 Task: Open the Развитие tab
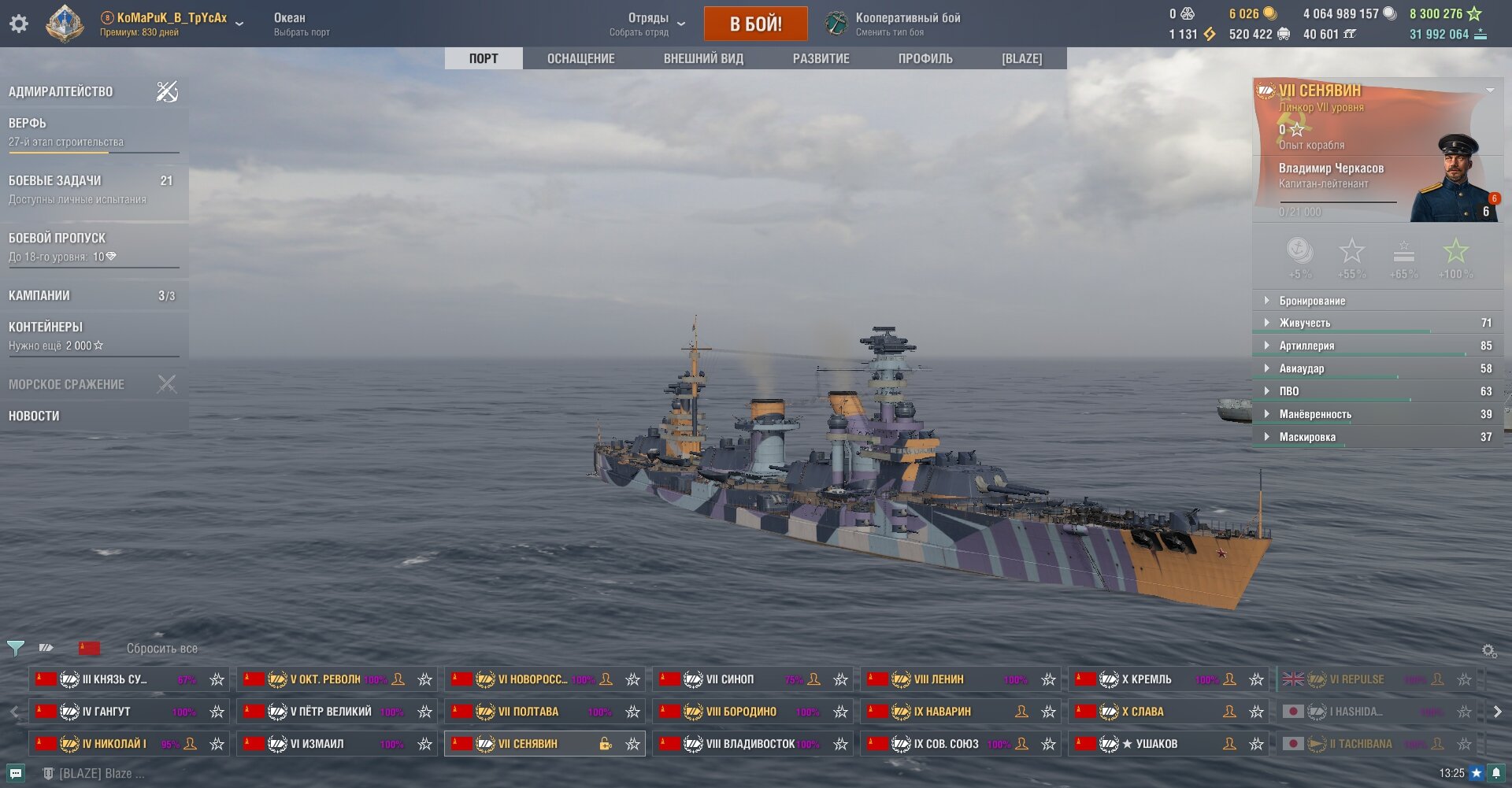[x=821, y=58]
